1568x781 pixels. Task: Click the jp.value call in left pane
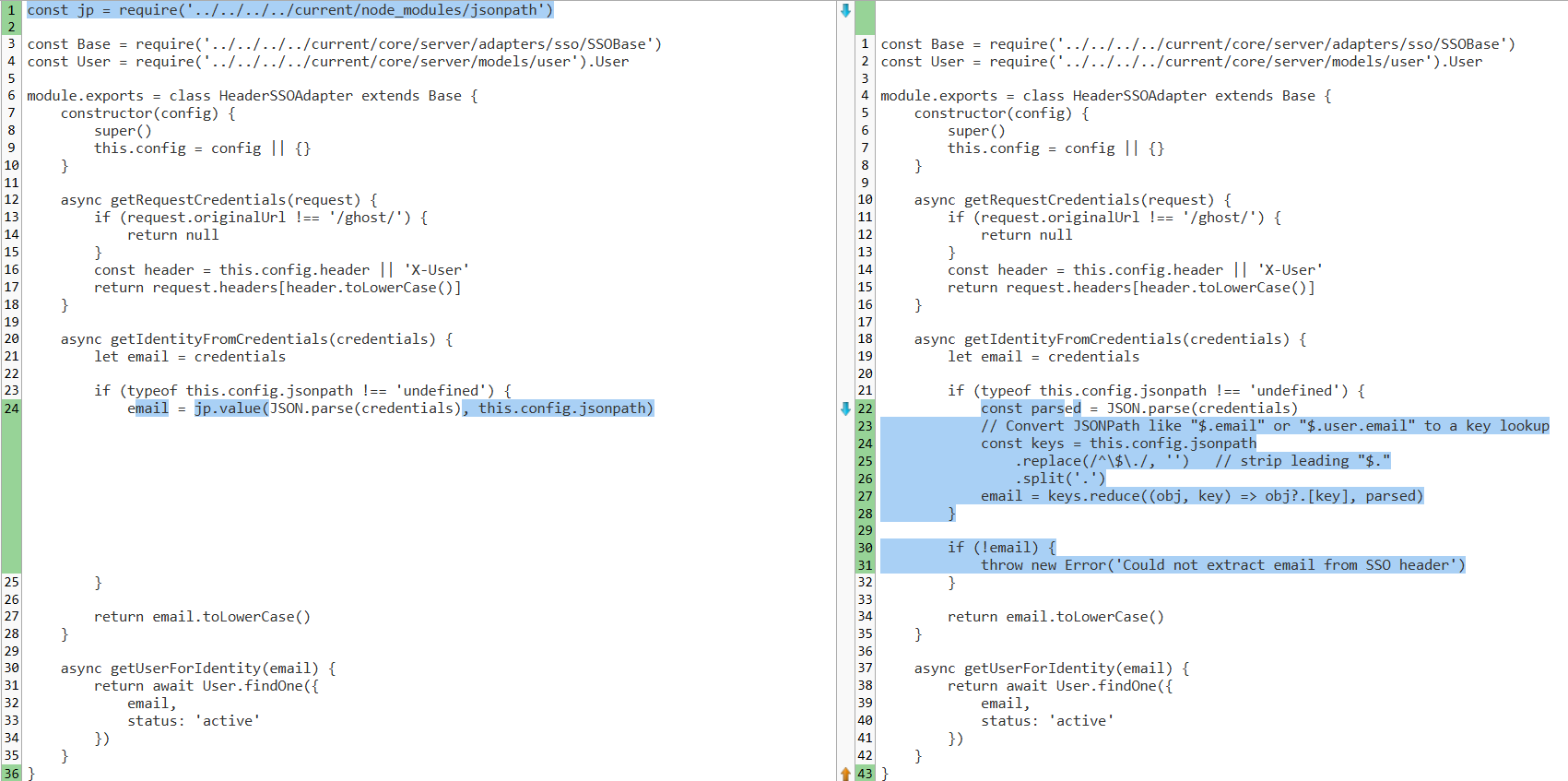(230, 408)
